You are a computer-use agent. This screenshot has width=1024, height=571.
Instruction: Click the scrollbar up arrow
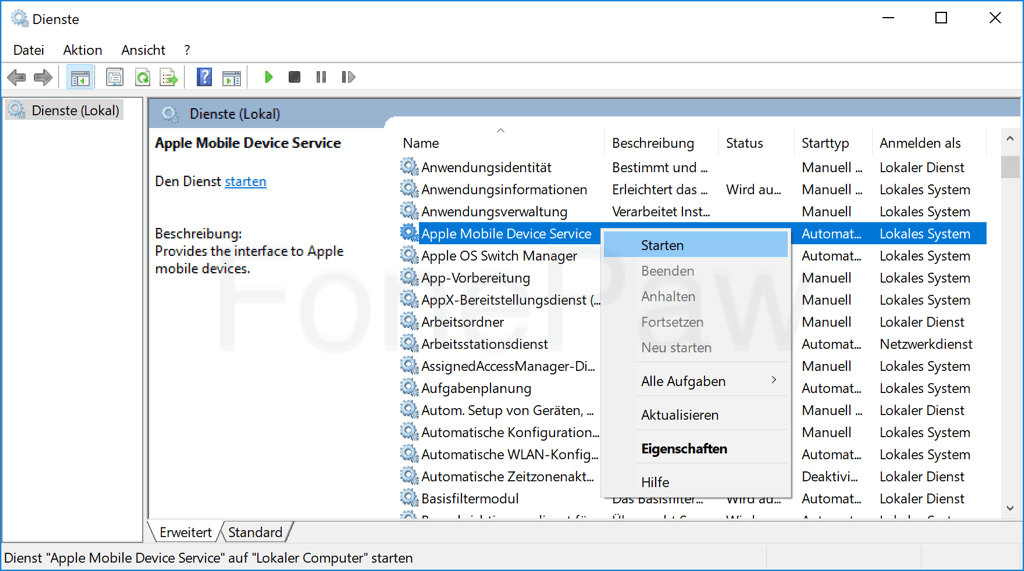1010,139
